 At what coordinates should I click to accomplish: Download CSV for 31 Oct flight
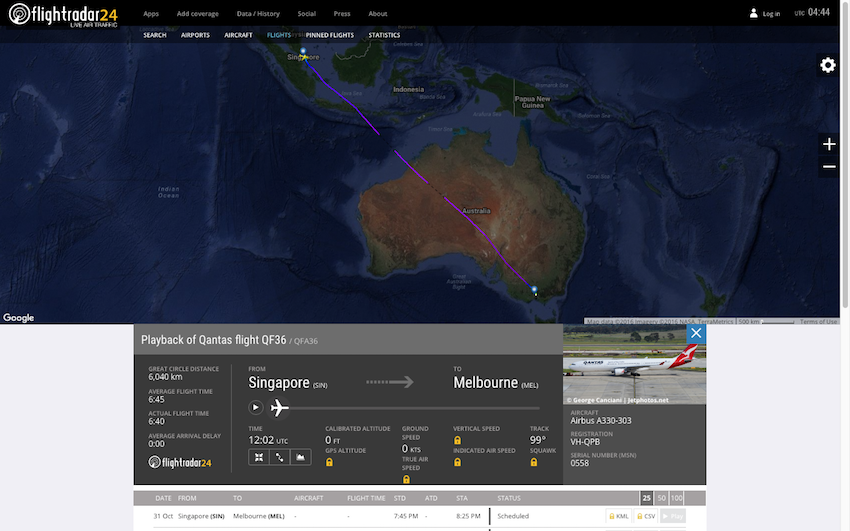click(646, 516)
